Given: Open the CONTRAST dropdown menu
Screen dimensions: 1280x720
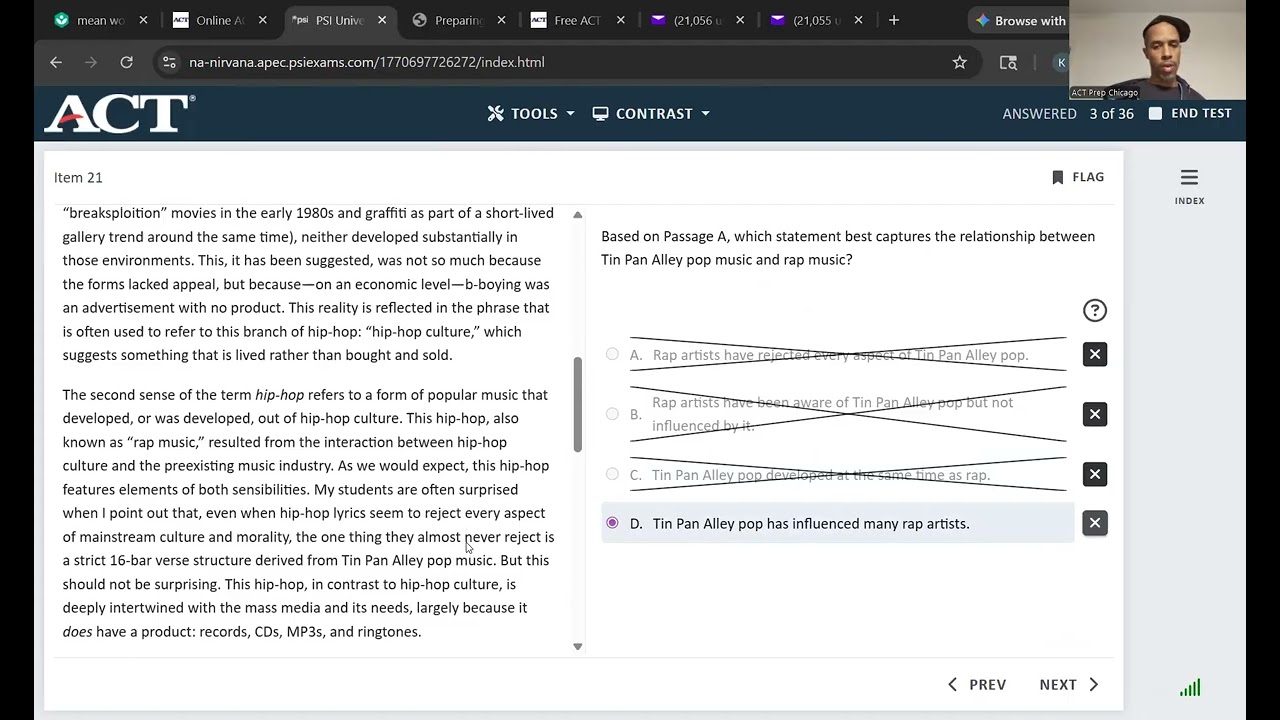Looking at the screenshot, I should pos(651,113).
